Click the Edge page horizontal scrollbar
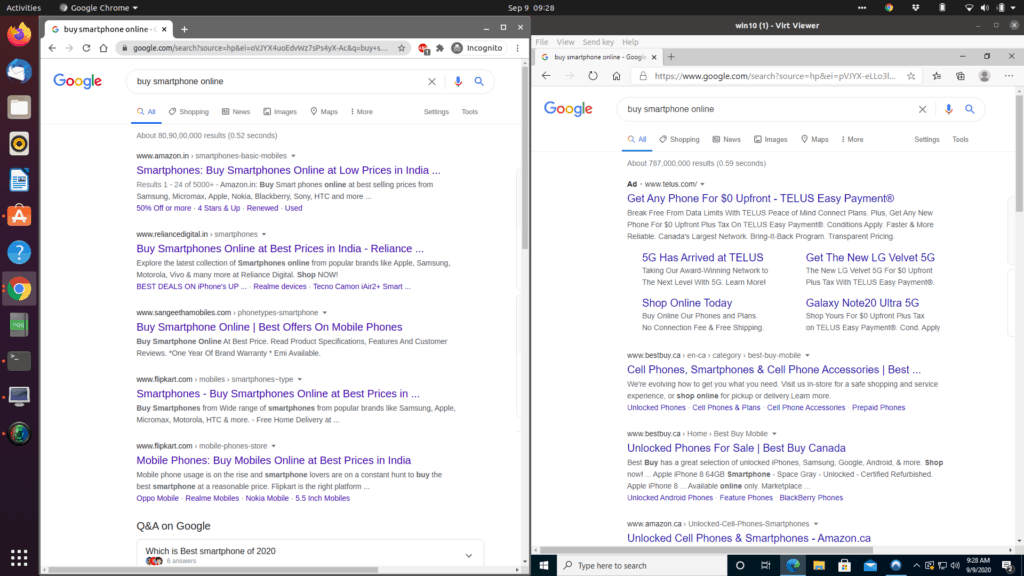This screenshot has width=1024, height=576. point(707,550)
